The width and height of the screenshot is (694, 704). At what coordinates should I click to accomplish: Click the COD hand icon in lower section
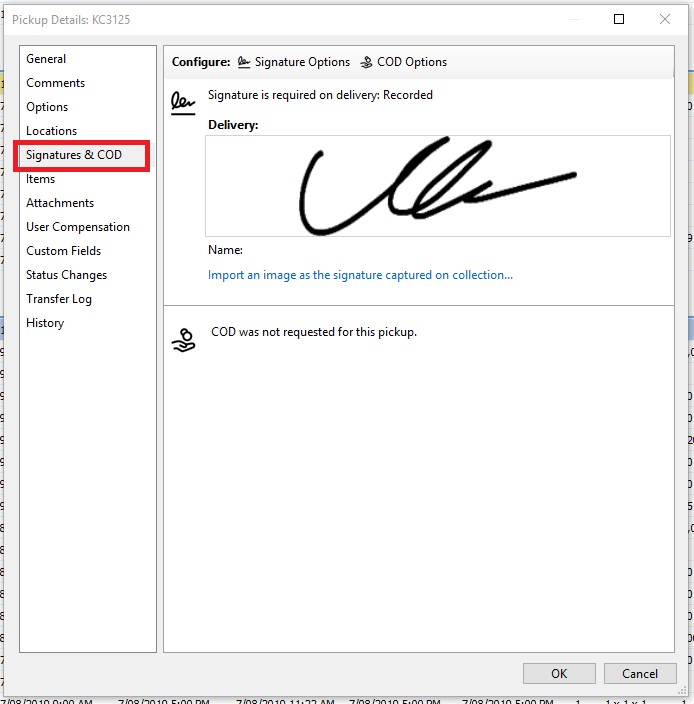point(183,340)
